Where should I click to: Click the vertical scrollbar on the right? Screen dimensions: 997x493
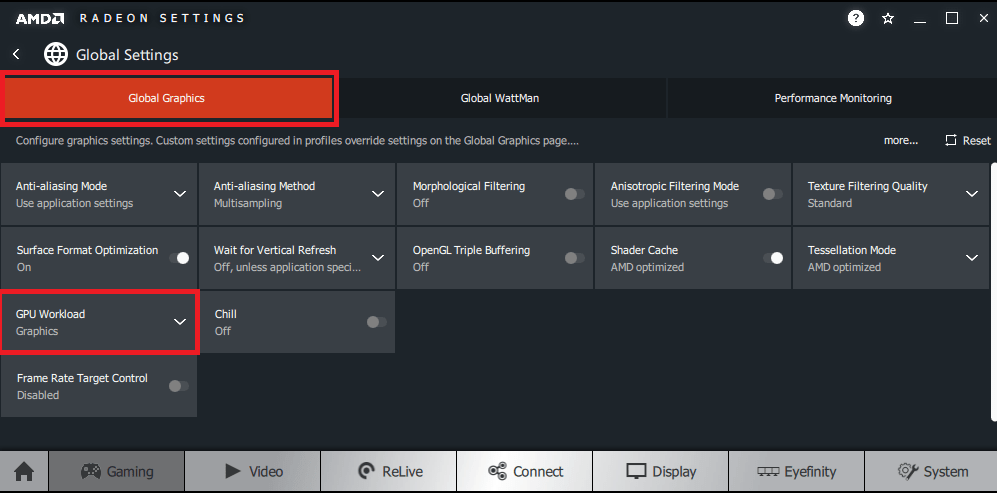(994, 291)
